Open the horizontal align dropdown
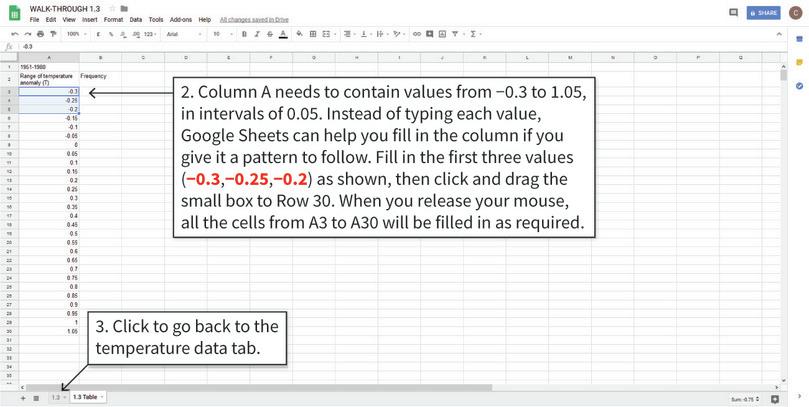 [x=349, y=34]
